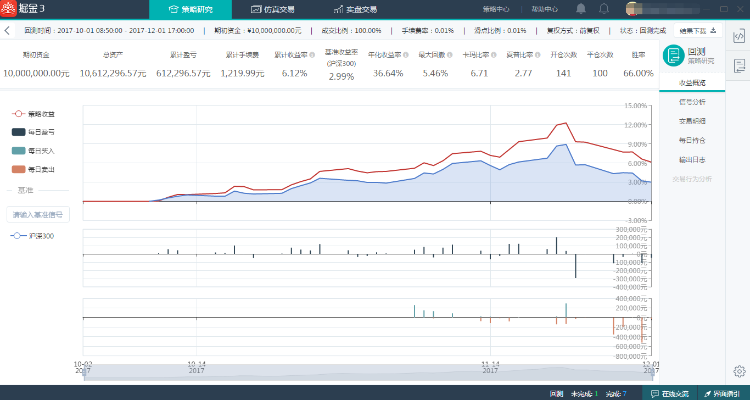Open the notification bell icon

click(x=581, y=9)
